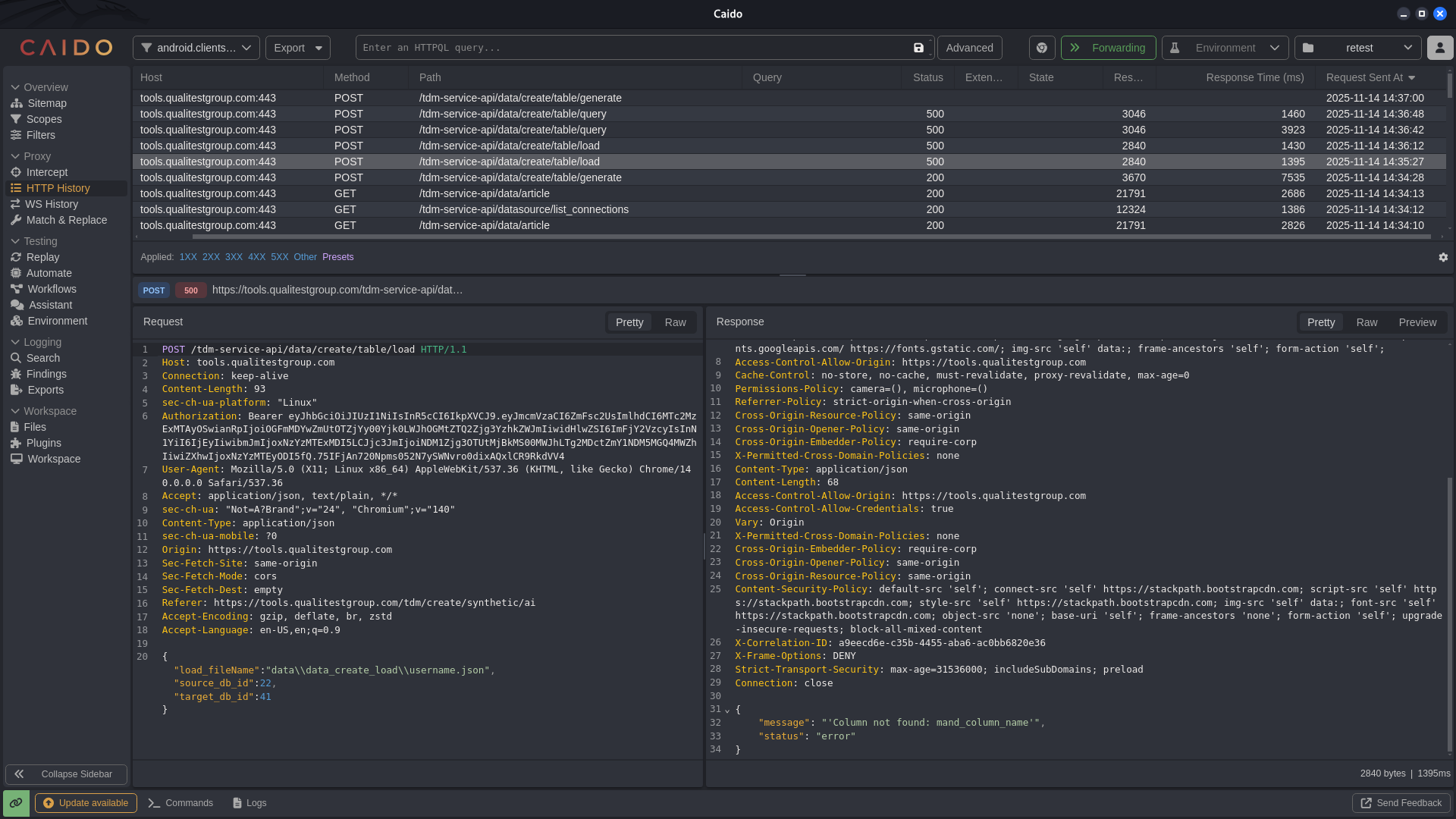1456x819 pixels.
Task: Click the green link status icon
Action: [x=16, y=803]
